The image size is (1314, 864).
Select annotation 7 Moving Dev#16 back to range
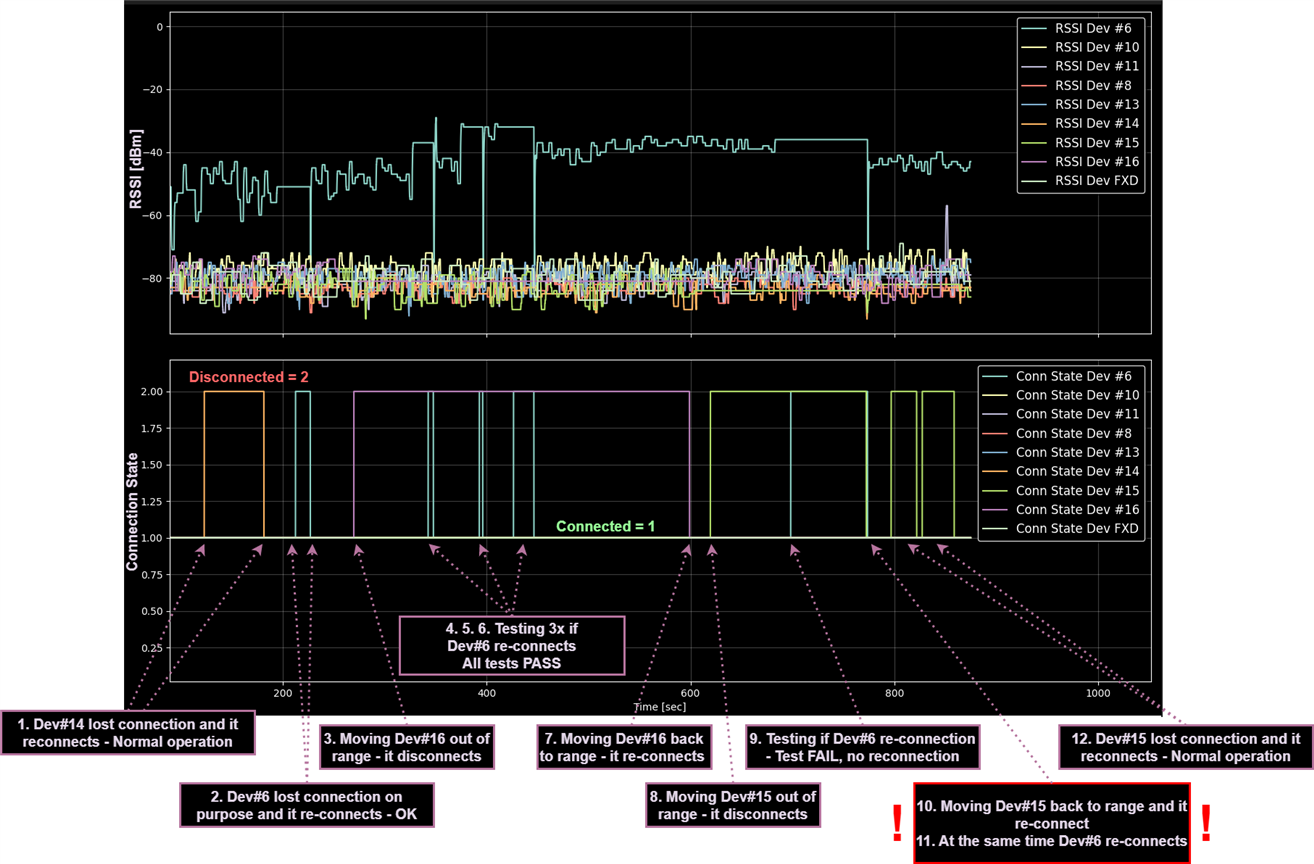(622, 747)
